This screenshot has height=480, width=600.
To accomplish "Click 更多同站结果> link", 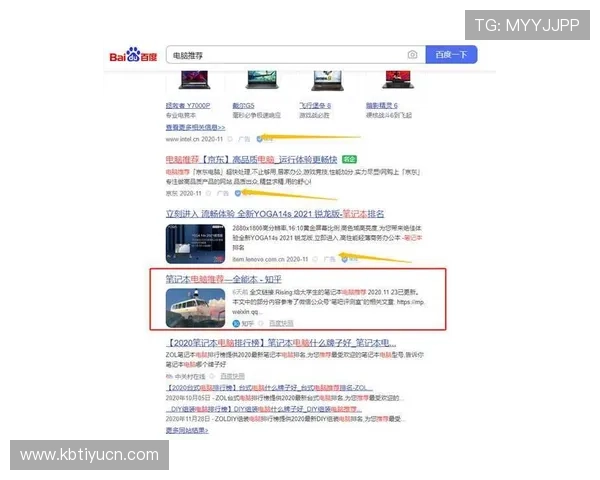I will 187,431.
